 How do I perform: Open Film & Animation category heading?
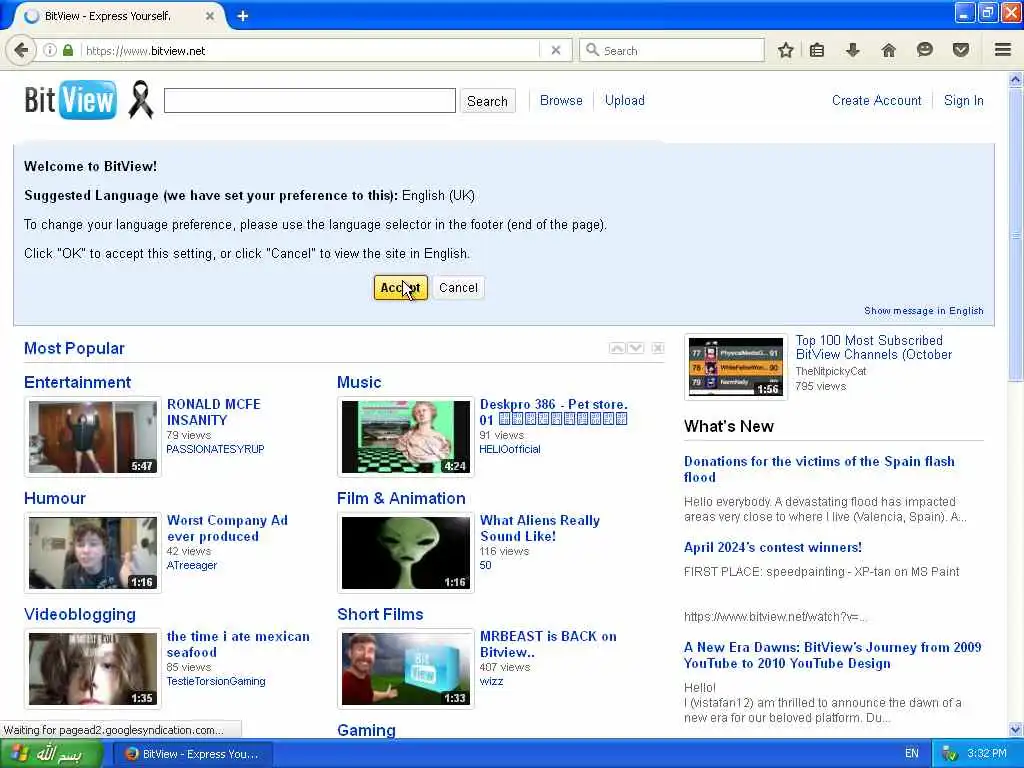pyautogui.click(x=401, y=498)
